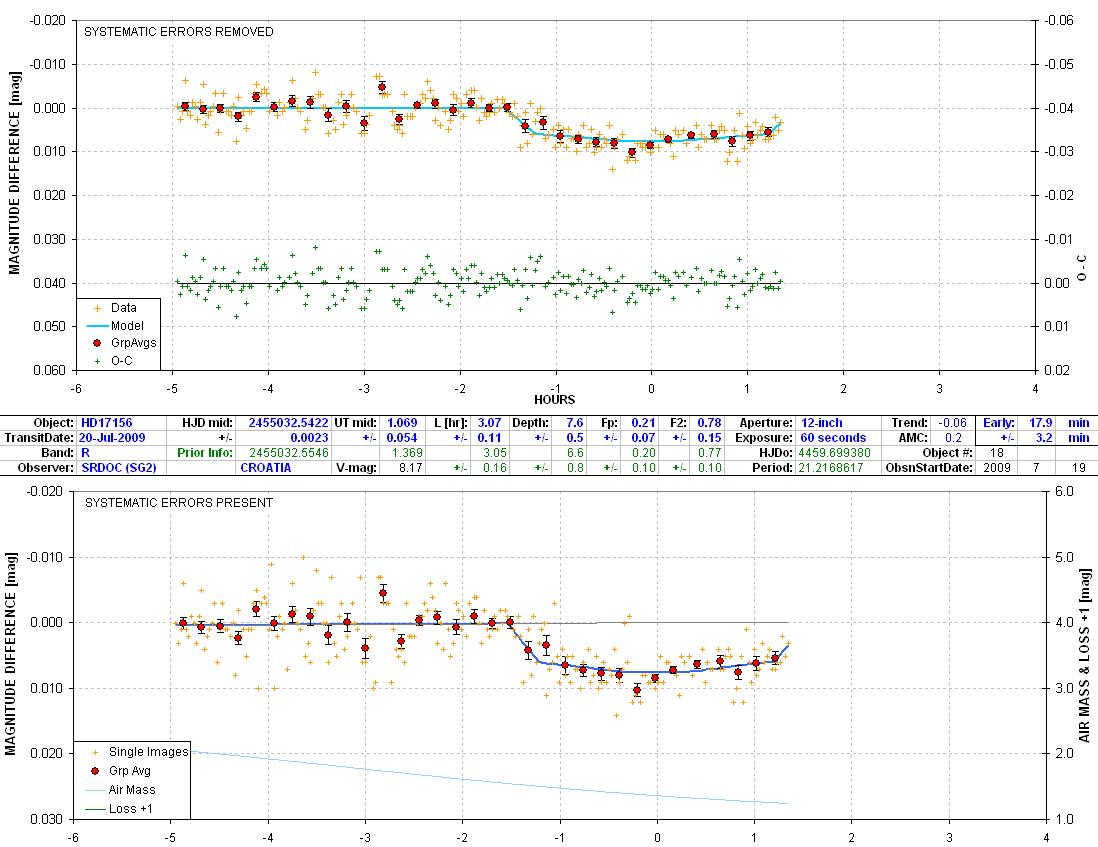1098x847 pixels.
Task: Select the ObsnStartDate label
Action: tap(929, 468)
